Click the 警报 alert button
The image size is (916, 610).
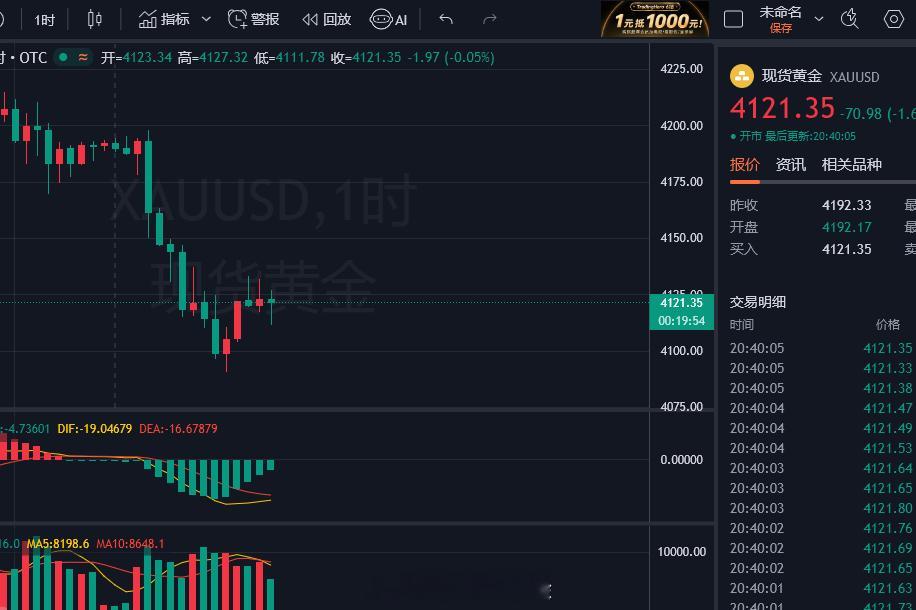pyautogui.click(x=253, y=19)
